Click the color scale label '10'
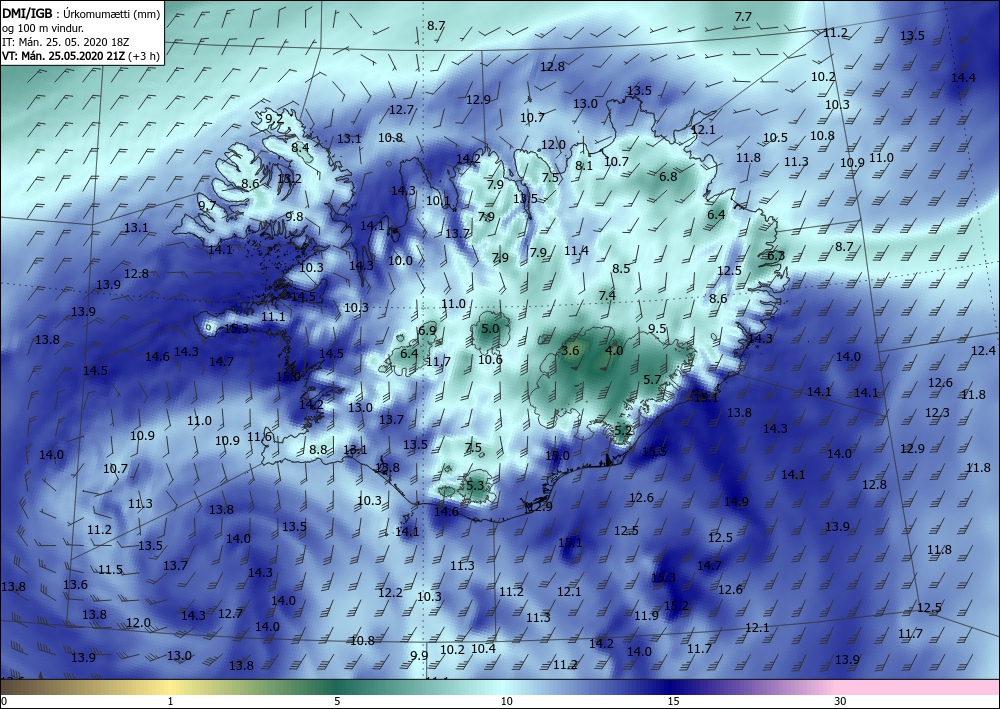This screenshot has width=1000, height=709. pyautogui.click(x=506, y=701)
